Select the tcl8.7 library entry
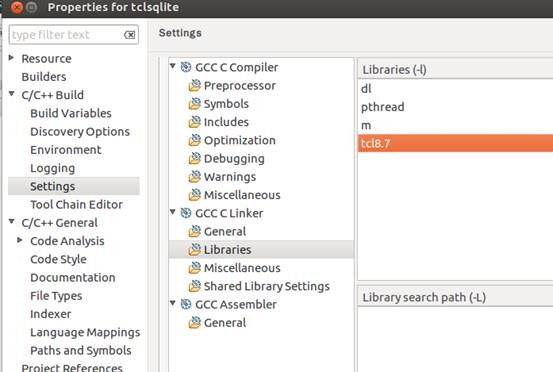Screen dimensions: 553x372 point(455,144)
